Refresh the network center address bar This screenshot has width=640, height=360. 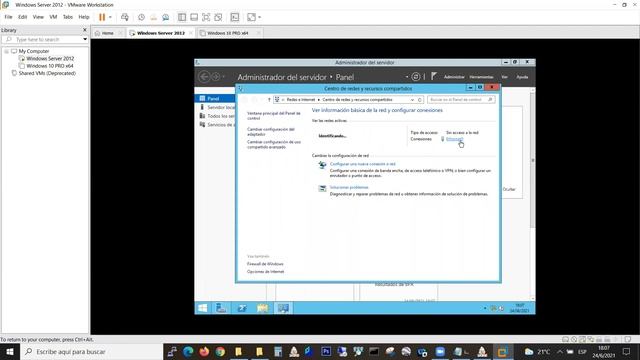click(x=420, y=100)
